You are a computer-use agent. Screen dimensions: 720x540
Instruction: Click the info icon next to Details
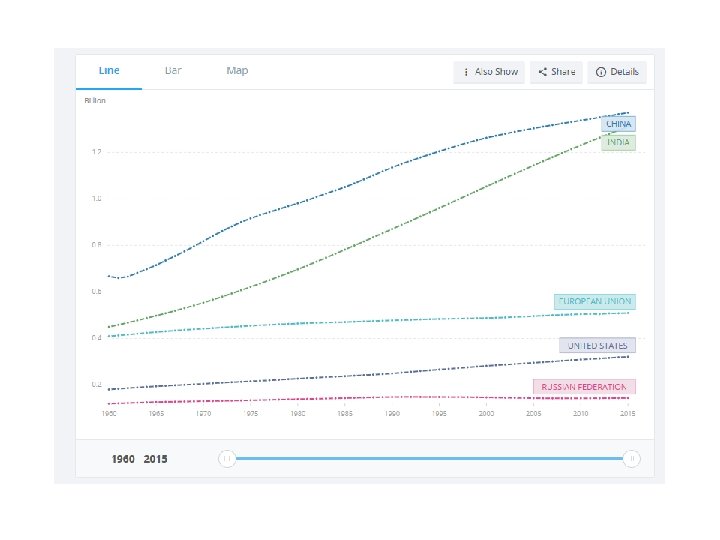600,72
